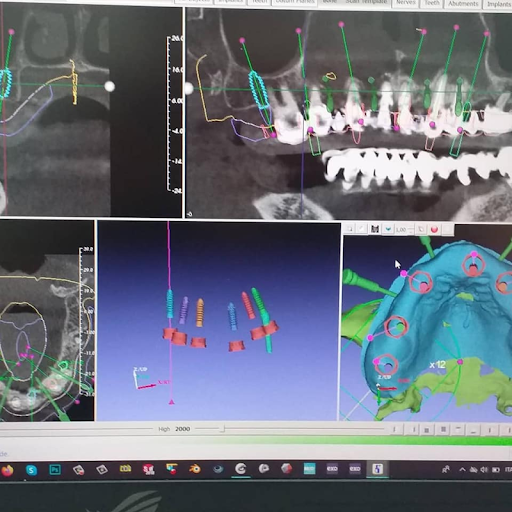
Task: Click the battery icon in system tray
Action: pyautogui.click(x=496, y=470)
